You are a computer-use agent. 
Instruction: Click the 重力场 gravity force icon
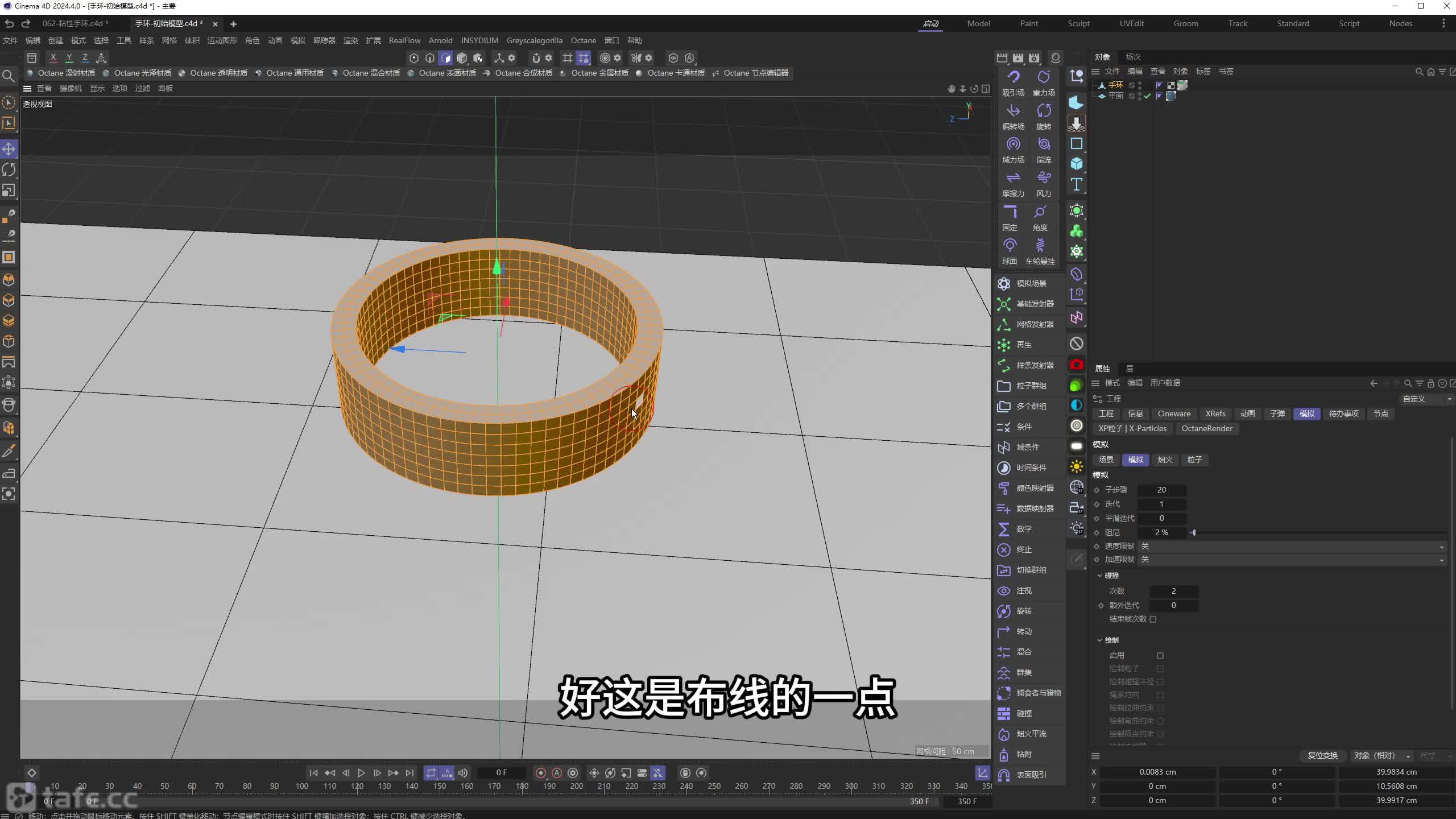point(1043,78)
